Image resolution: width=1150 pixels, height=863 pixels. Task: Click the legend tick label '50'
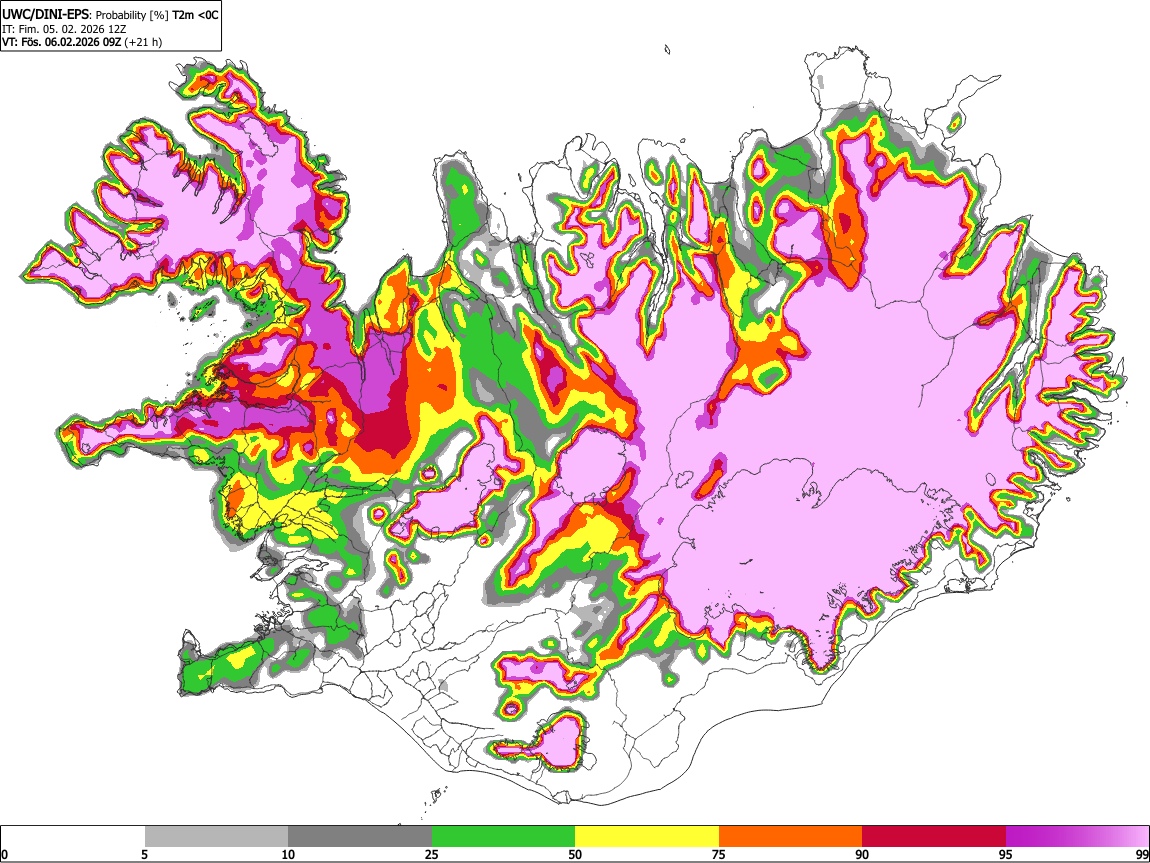pyautogui.click(x=575, y=855)
